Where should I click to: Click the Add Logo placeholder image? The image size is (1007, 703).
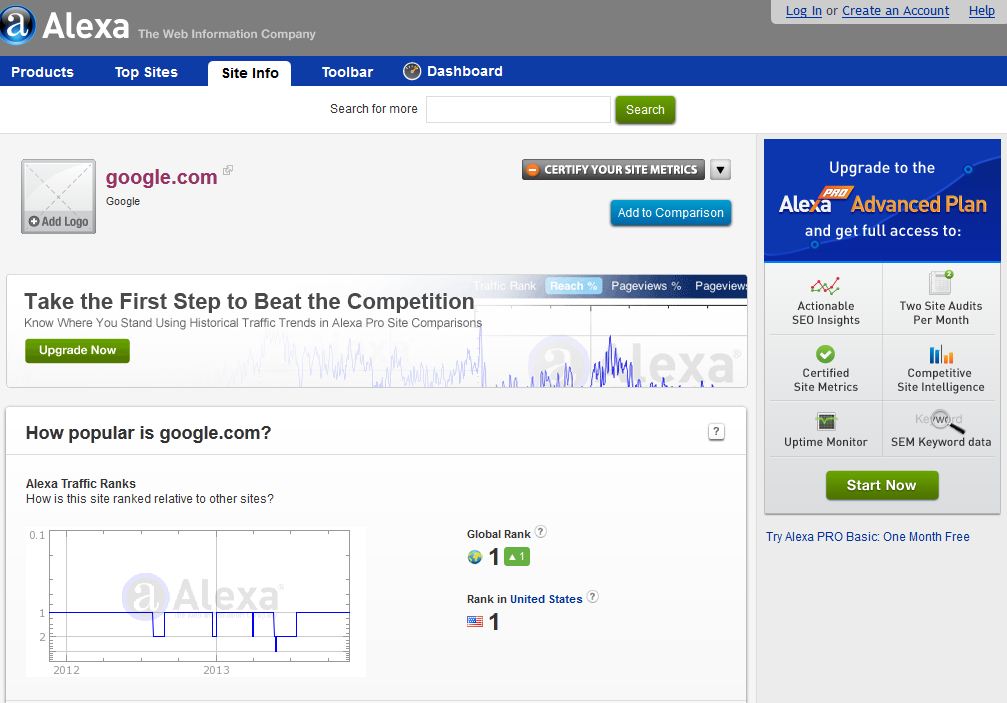58,196
